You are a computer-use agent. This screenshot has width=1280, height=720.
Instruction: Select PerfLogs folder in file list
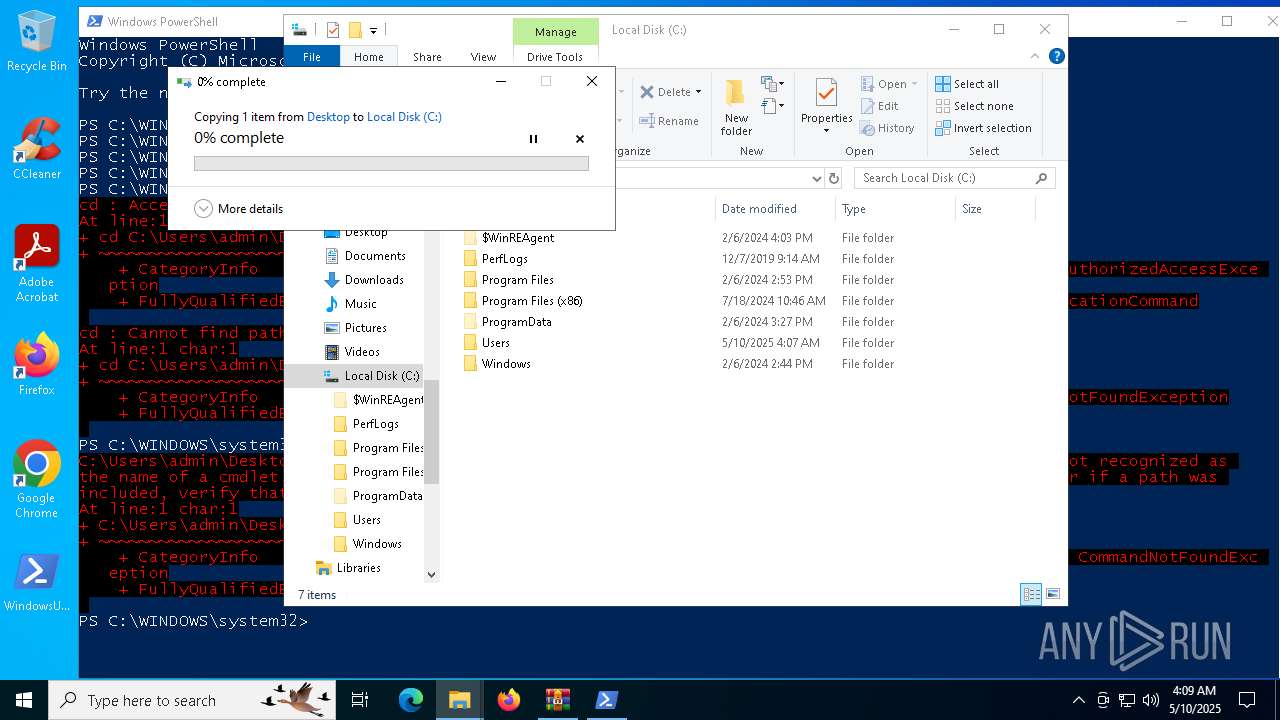(505, 259)
